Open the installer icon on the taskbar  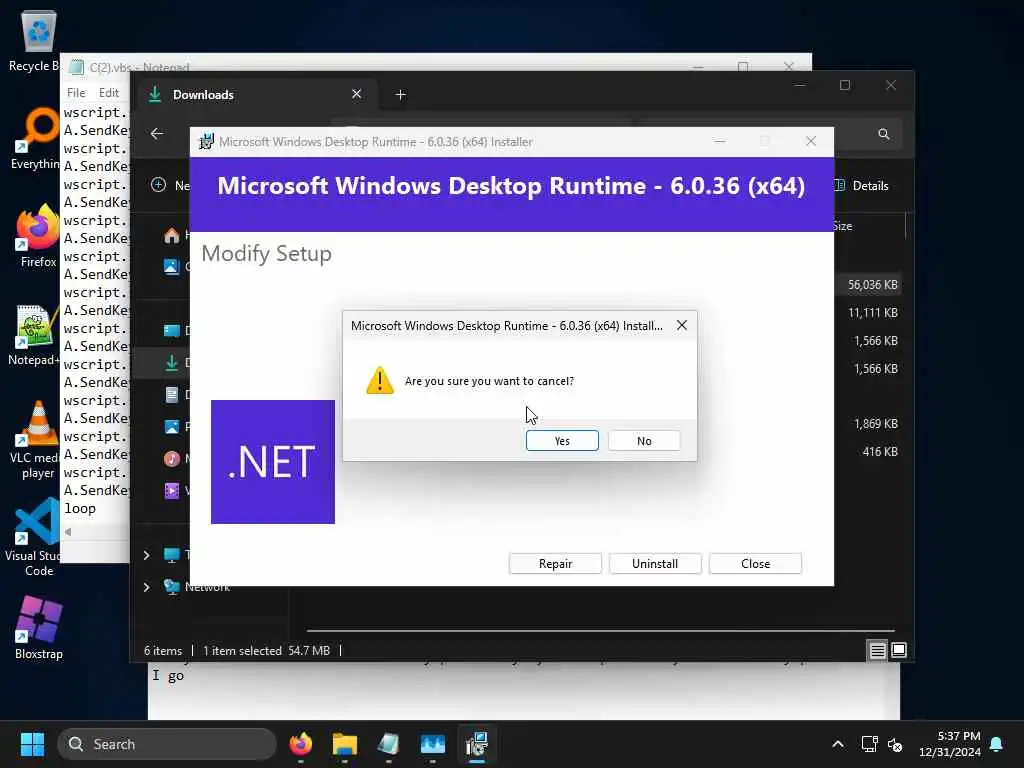click(477, 744)
